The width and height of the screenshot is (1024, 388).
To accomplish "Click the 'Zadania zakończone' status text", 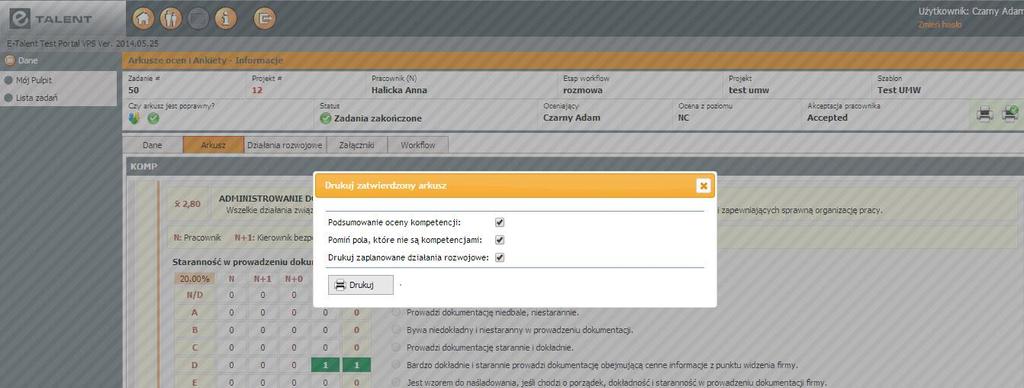I will pos(377,118).
